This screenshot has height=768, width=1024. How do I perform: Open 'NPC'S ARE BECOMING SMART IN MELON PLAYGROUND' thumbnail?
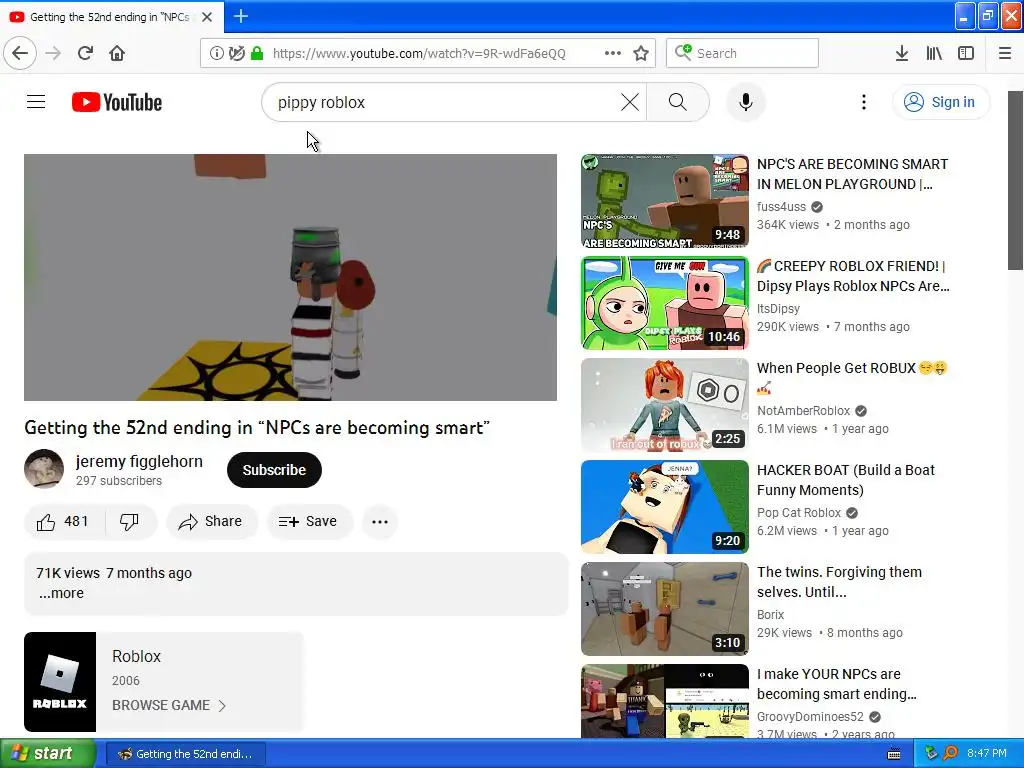click(x=665, y=201)
